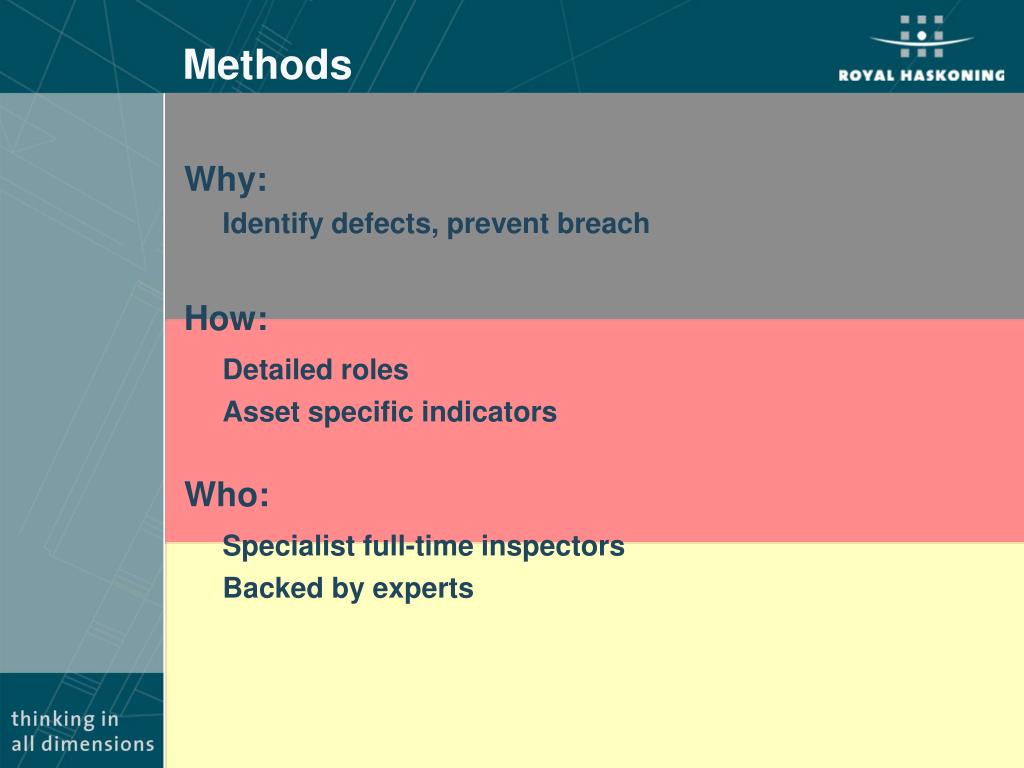Select the Detailed roles bullet
The image size is (1024, 768).
(315, 370)
